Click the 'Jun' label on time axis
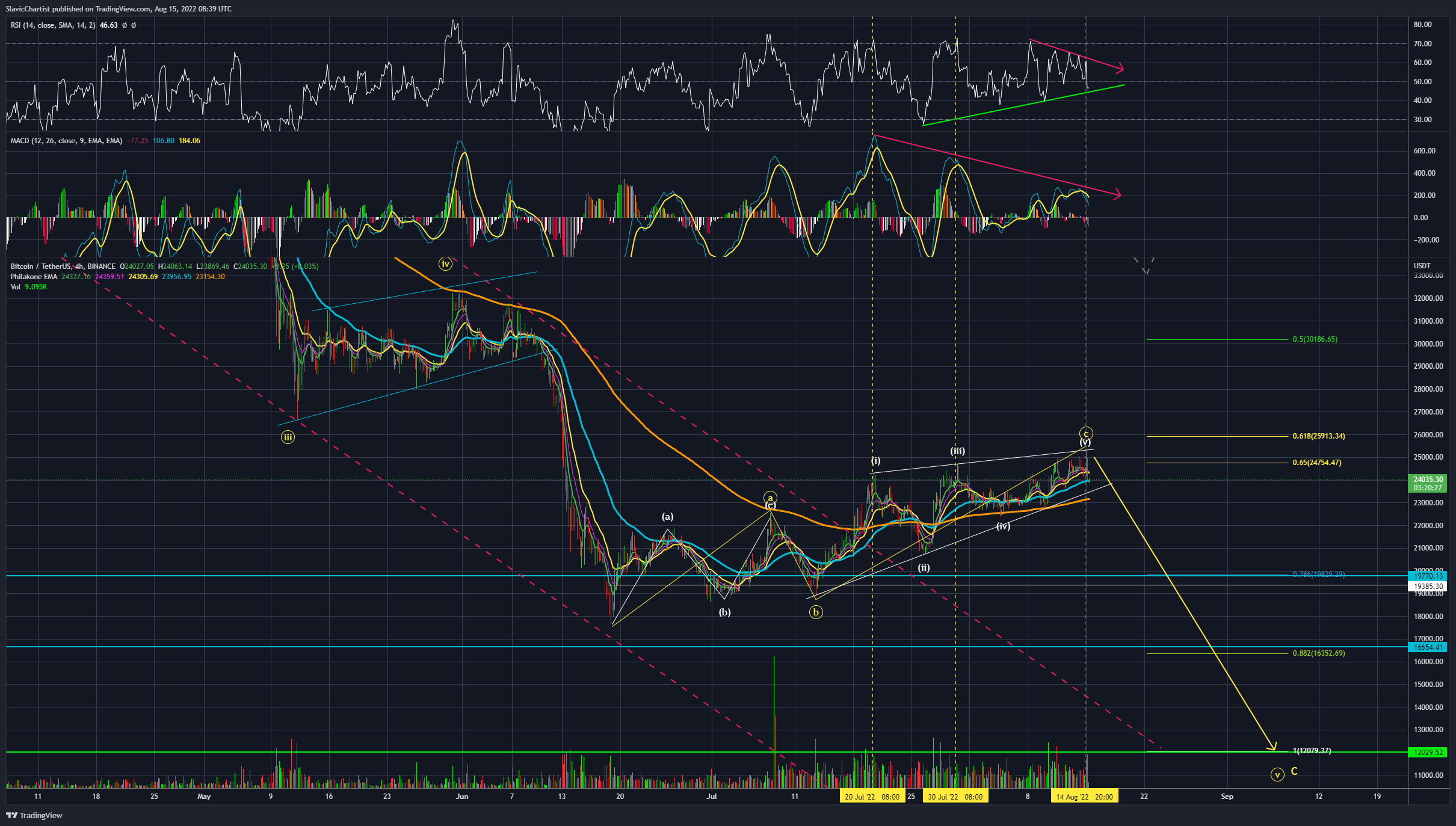 point(462,797)
